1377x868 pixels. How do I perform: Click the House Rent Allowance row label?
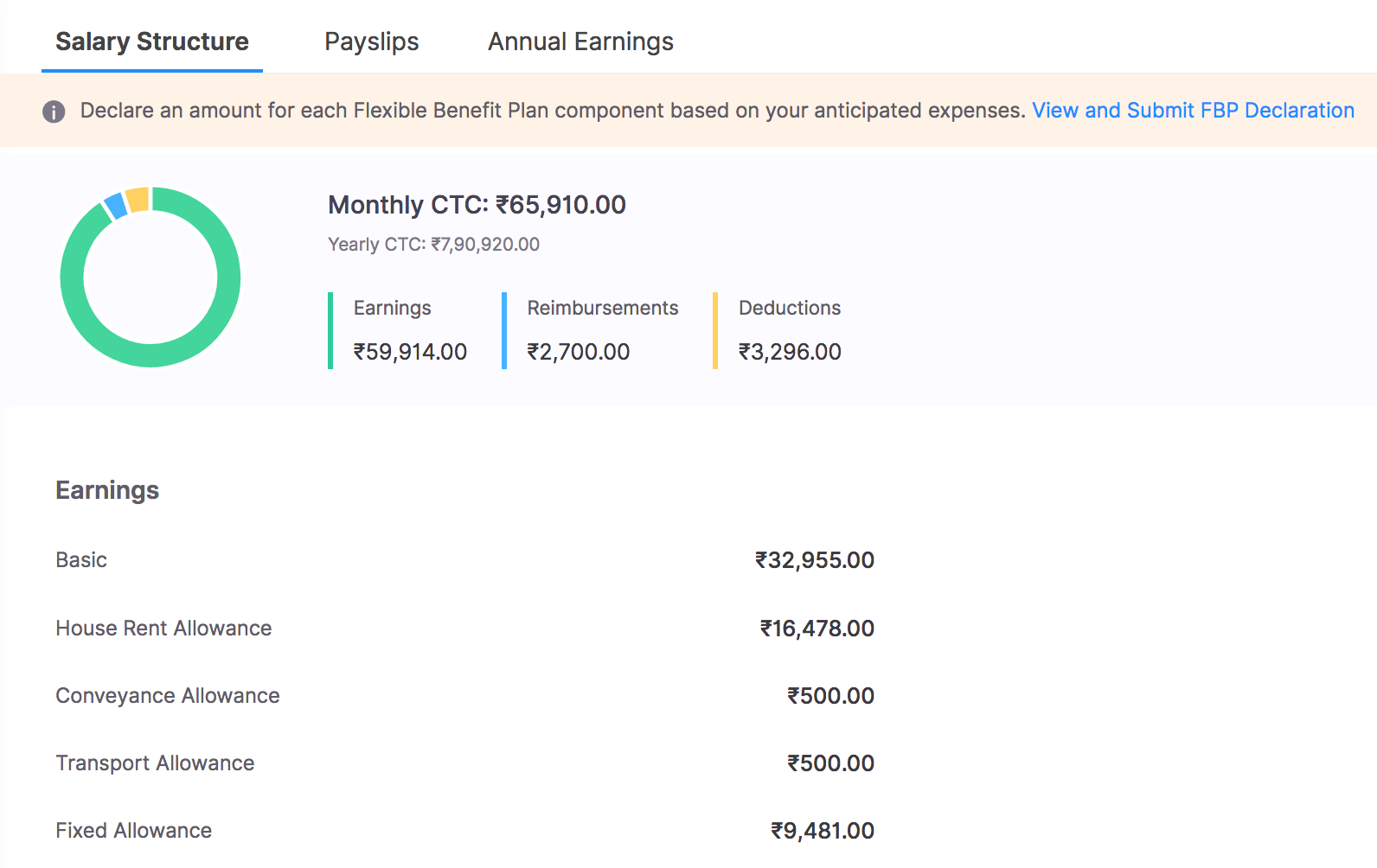pos(163,629)
